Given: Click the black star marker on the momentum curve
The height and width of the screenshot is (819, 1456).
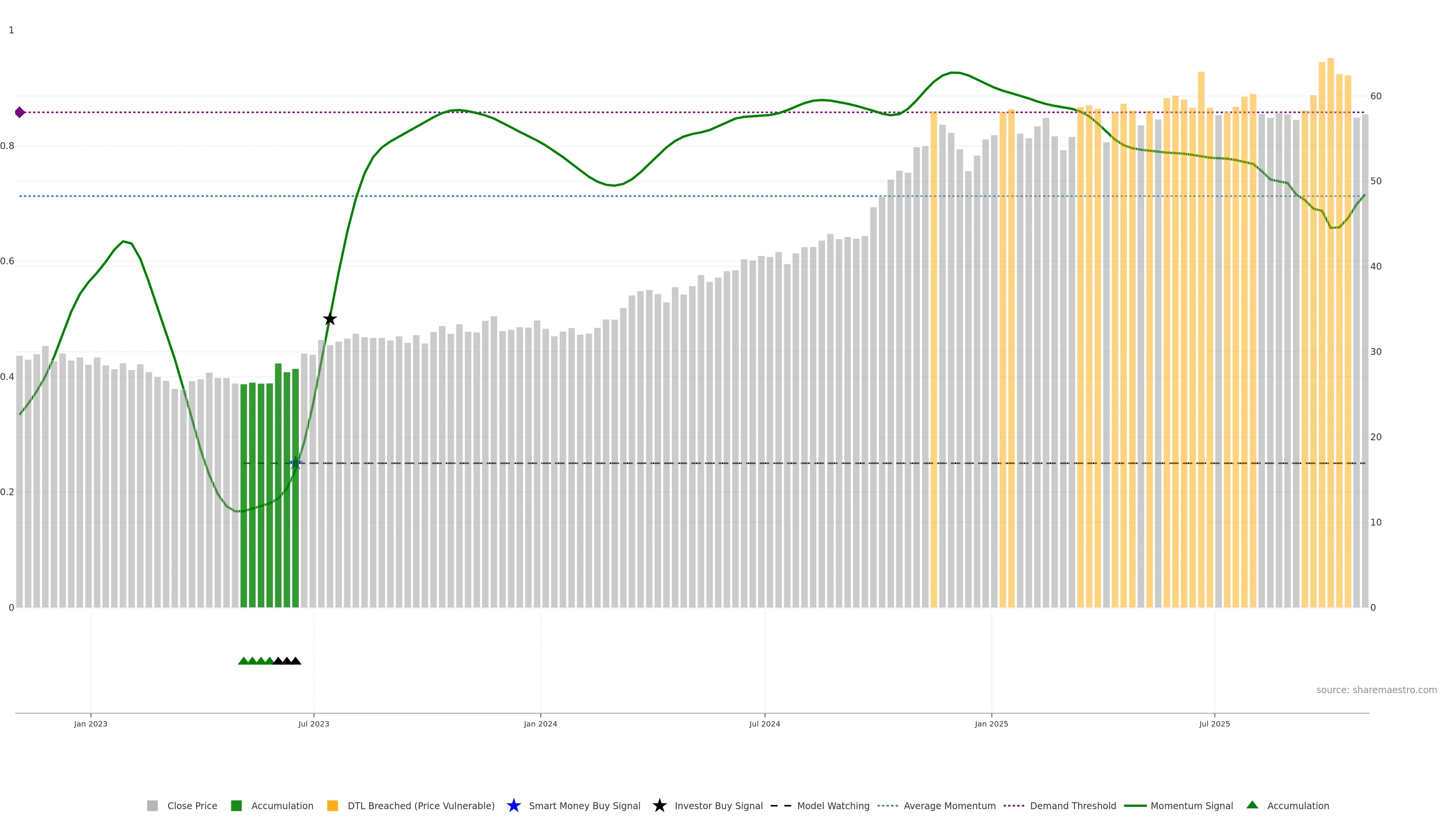Looking at the screenshot, I should (x=330, y=319).
